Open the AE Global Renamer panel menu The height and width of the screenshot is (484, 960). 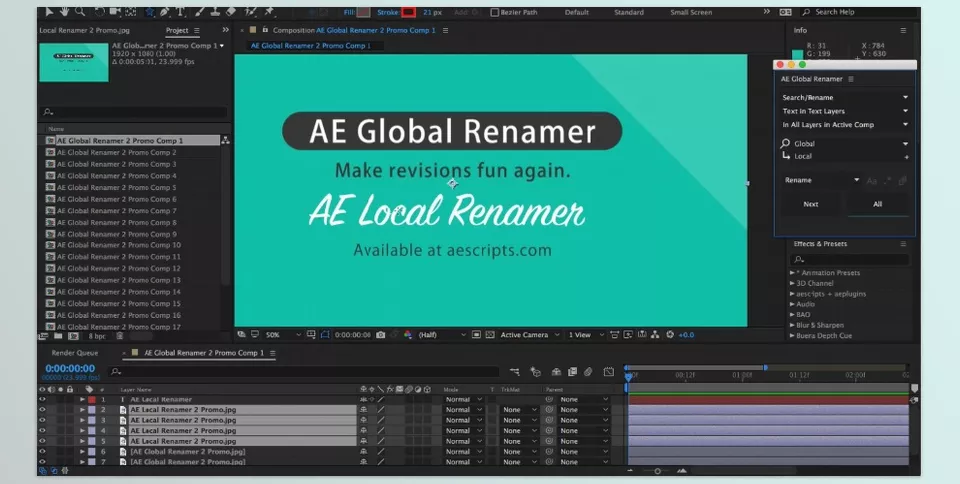pos(851,79)
